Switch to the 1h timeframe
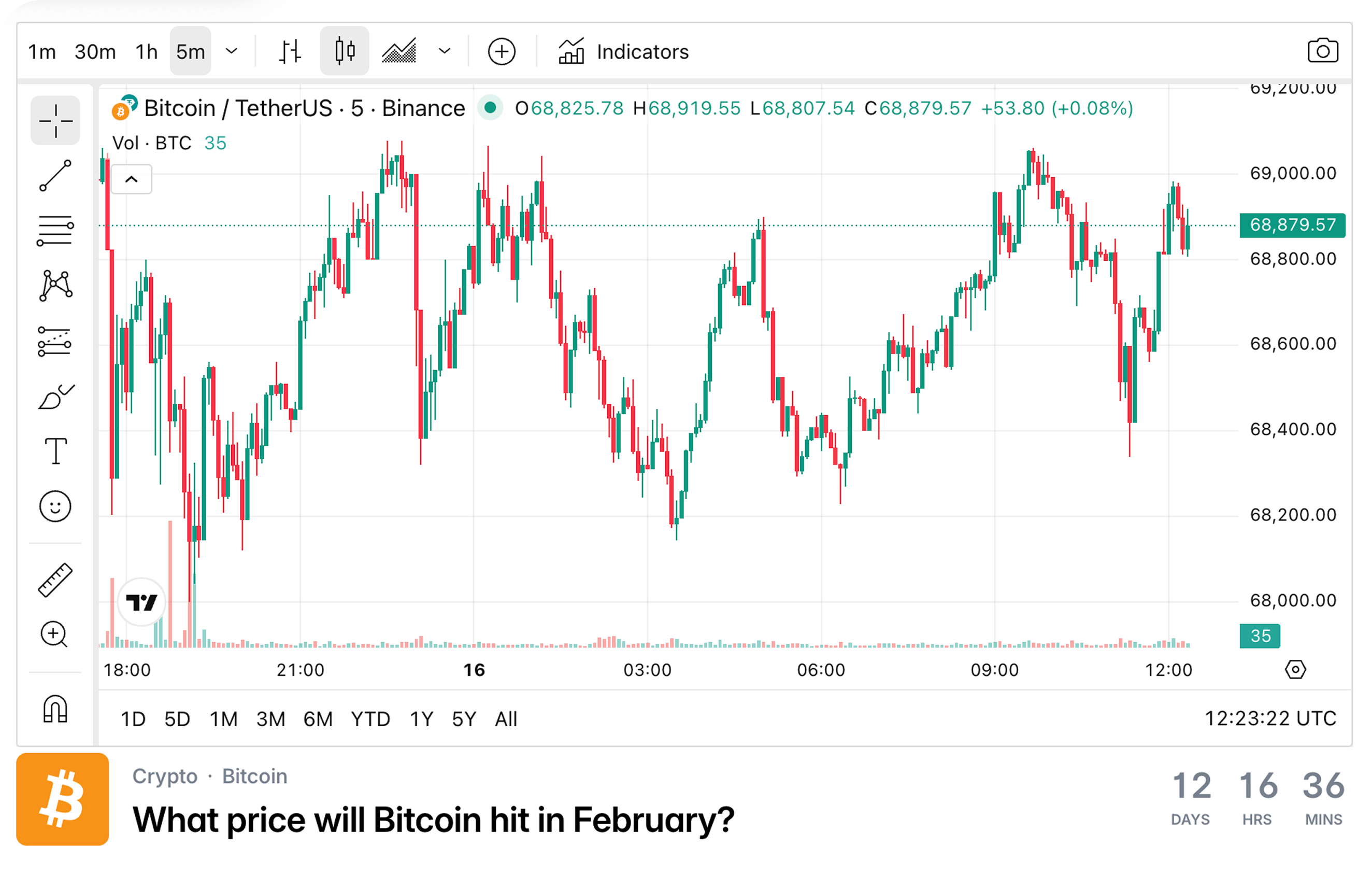Viewport: 1372px width, 875px height. (146, 51)
